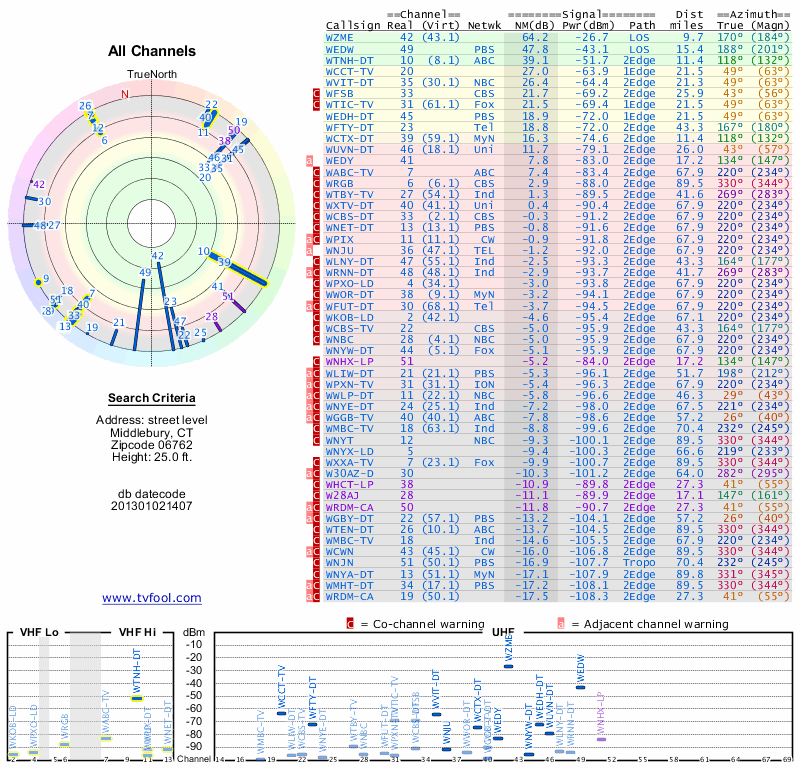800x768 pixels.
Task: Click the co-channel icon beside WNJN
Action: (x=316, y=562)
